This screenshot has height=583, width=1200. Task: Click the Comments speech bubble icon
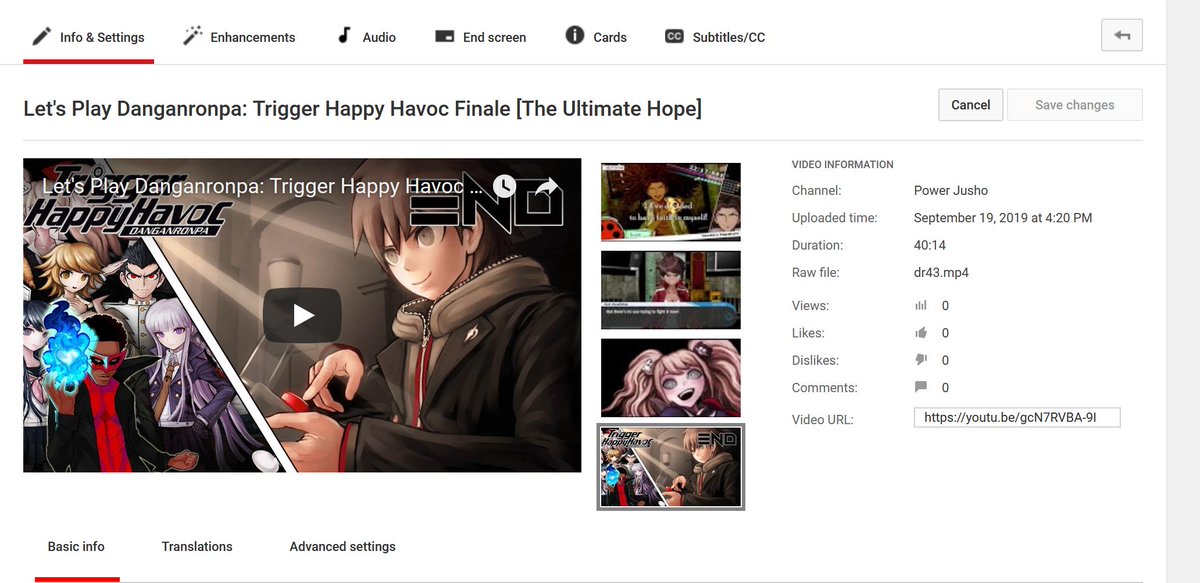tap(920, 387)
